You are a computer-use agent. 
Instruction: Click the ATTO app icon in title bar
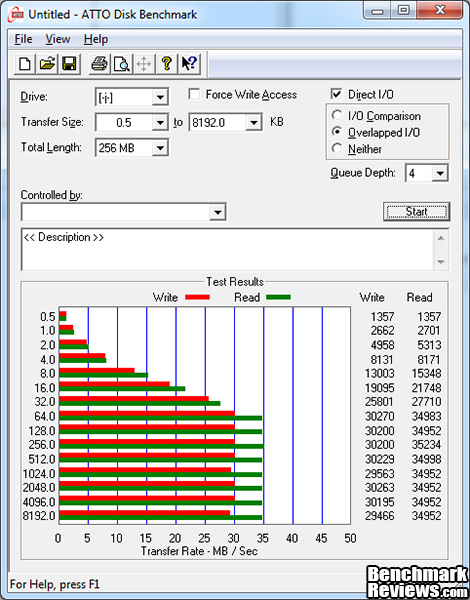16,15
